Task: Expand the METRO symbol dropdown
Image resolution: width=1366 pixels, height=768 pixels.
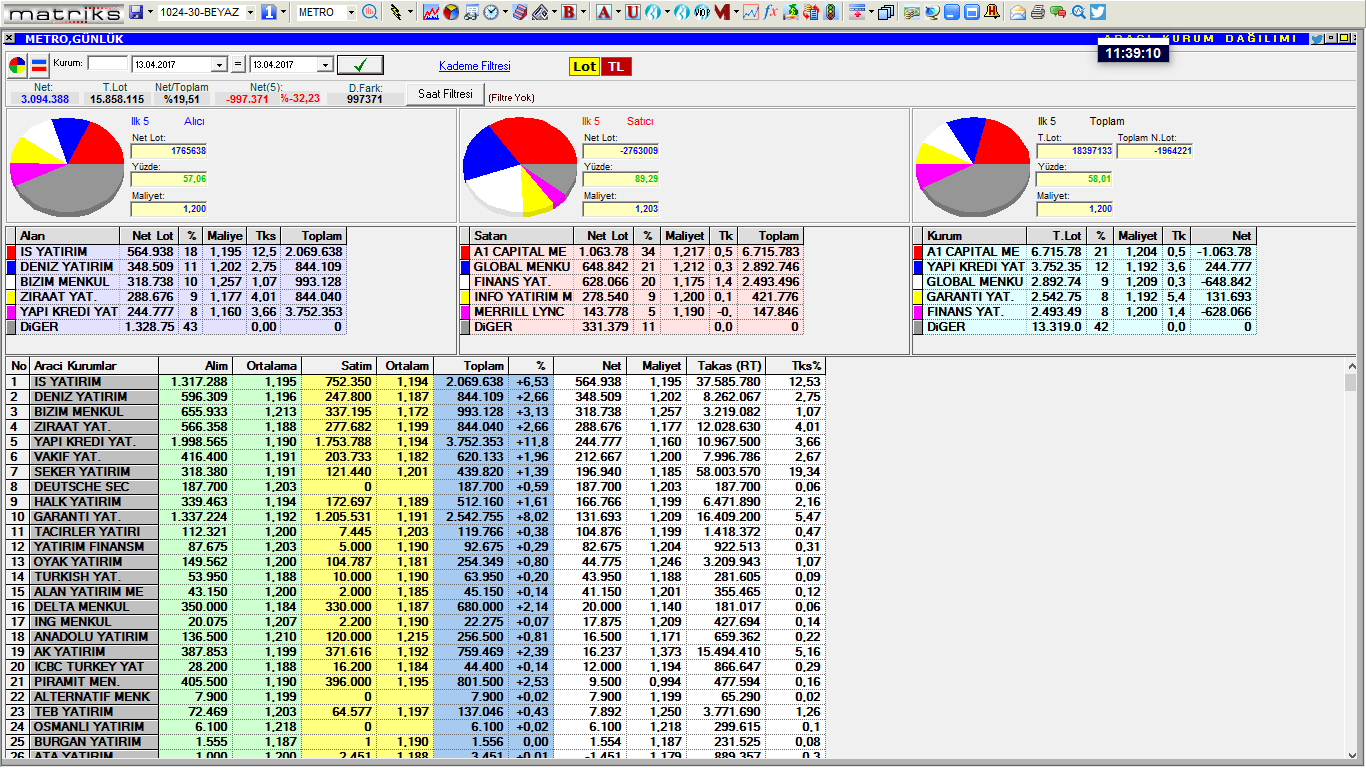Action: (351, 12)
